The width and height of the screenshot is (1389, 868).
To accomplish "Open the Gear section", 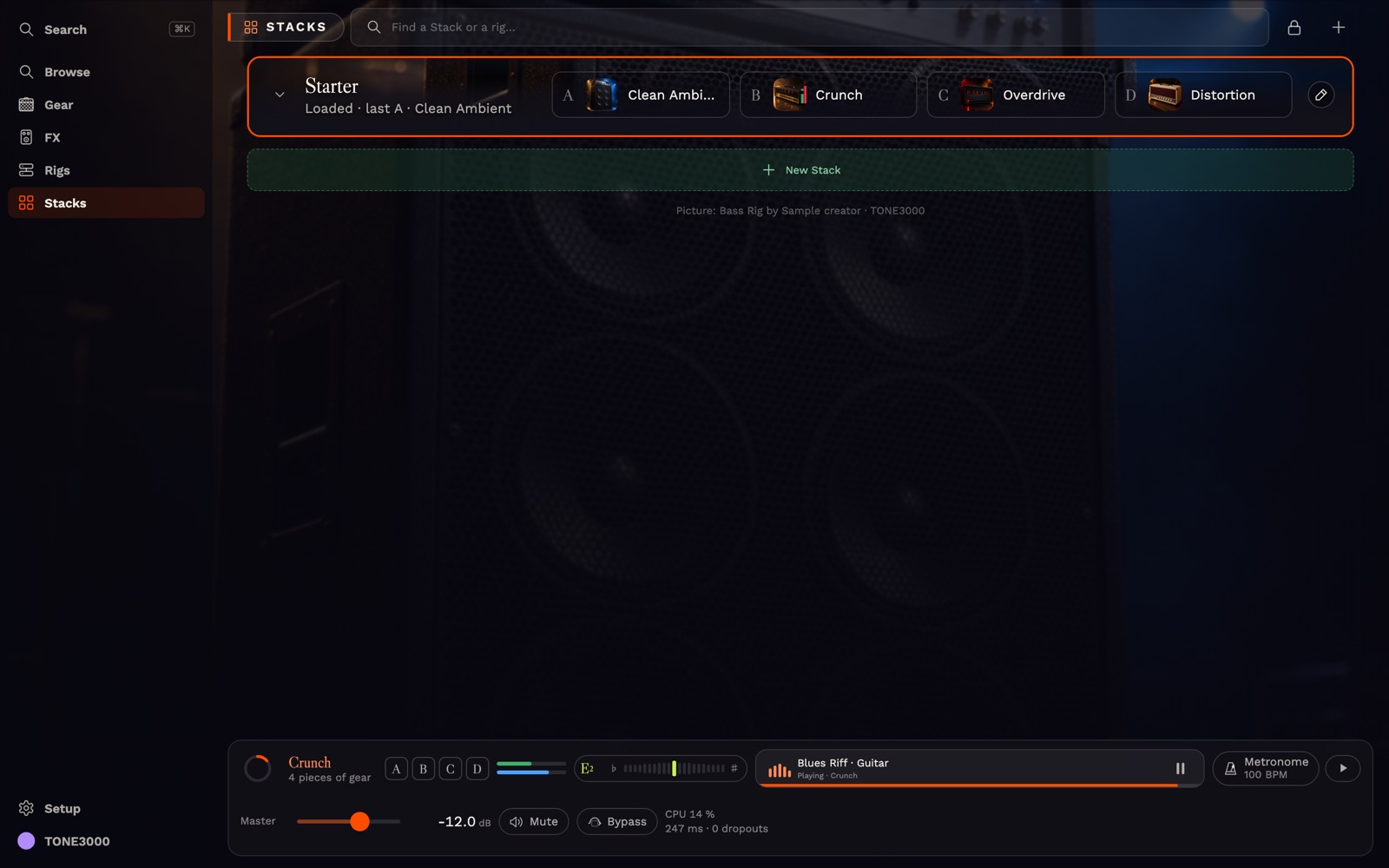I will click(x=106, y=105).
